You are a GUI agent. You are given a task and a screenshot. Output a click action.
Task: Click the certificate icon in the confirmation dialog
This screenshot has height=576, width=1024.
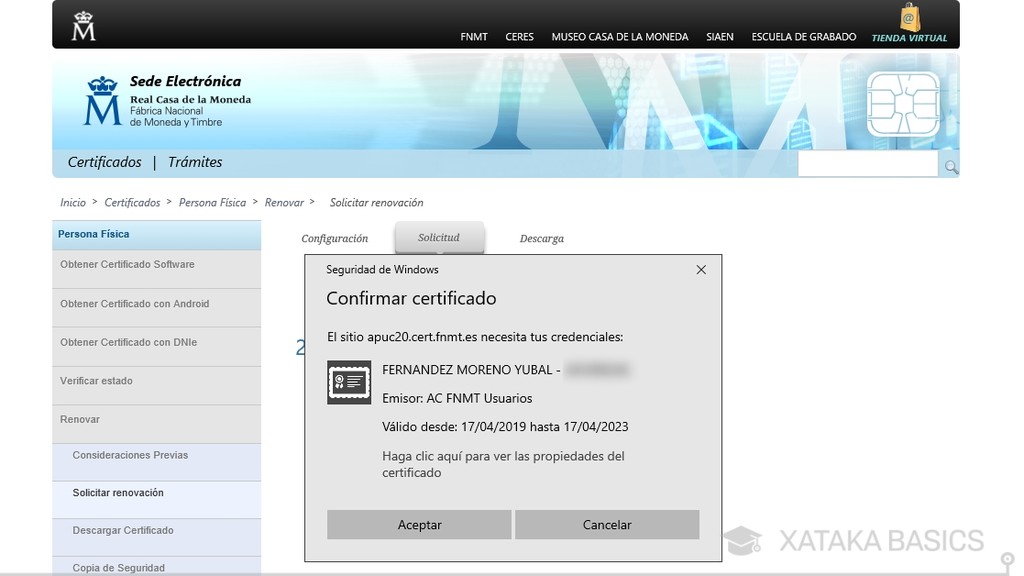click(x=348, y=382)
